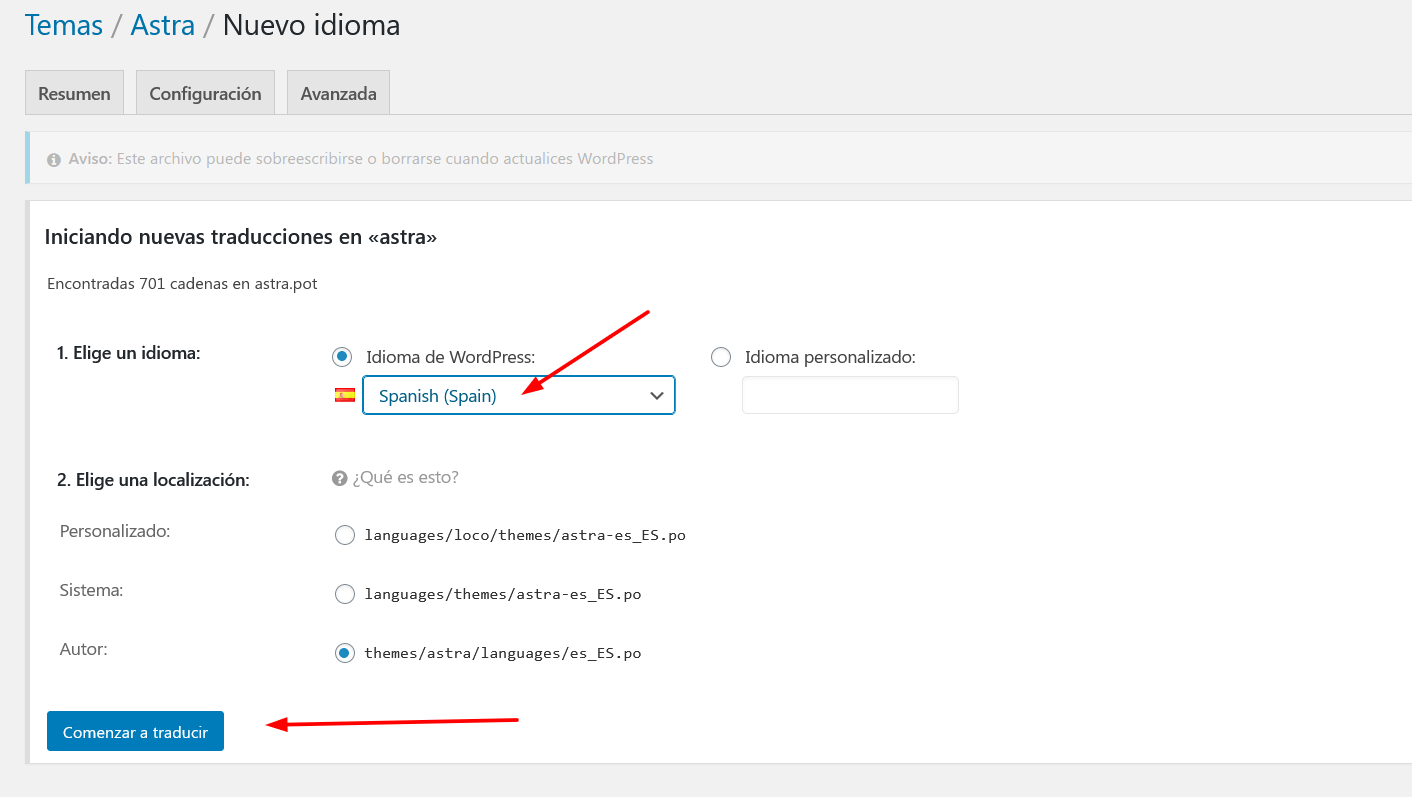Choose the languages/loco/themes/astra-es_ES.po location
1412x797 pixels.
(x=345, y=535)
